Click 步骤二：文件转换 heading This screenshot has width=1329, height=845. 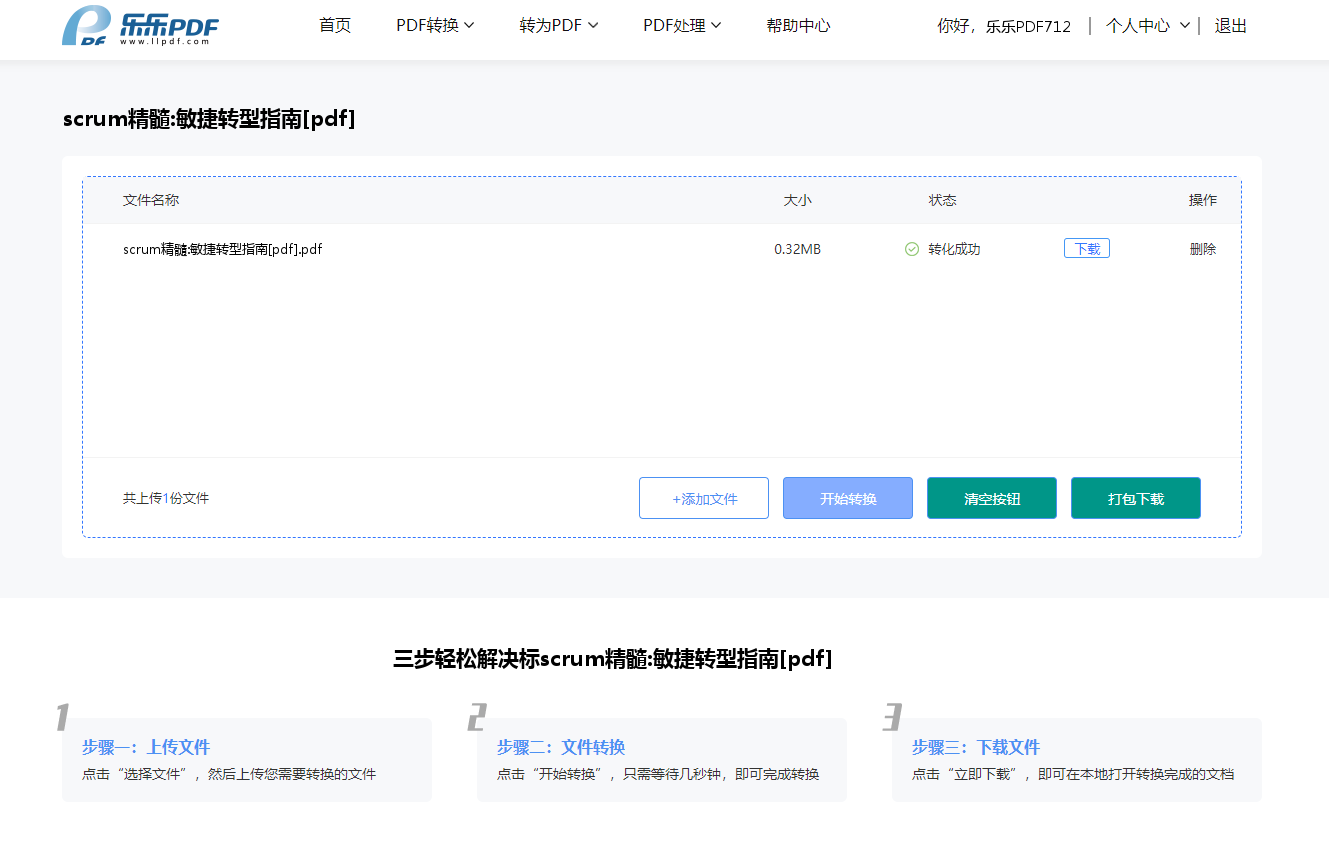(561, 747)
